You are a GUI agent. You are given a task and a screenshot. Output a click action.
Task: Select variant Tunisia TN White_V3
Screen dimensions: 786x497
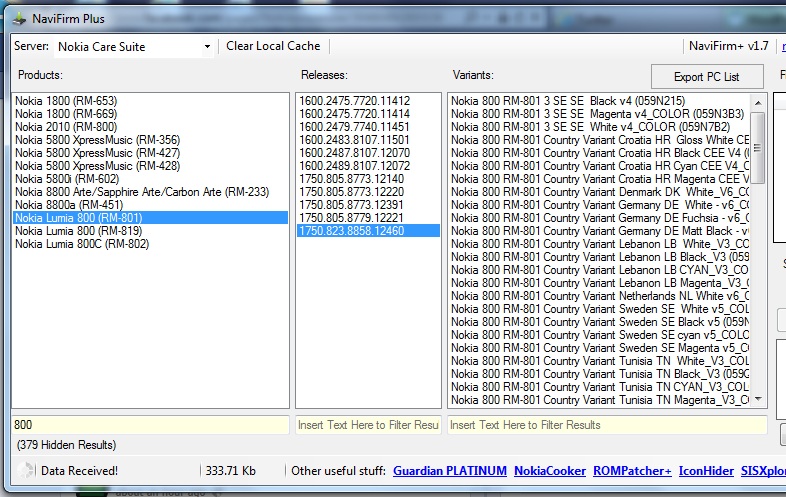click(600, 362)
